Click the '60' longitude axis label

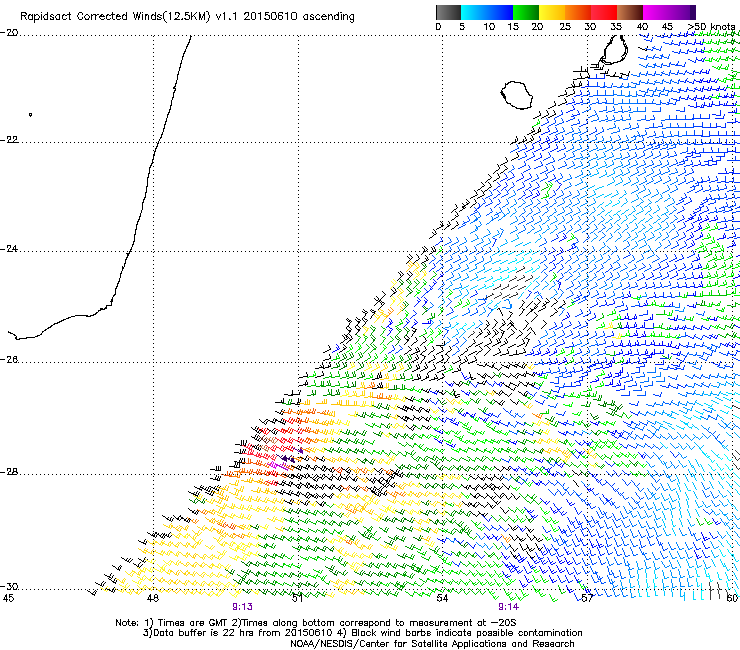click(732, 598)
